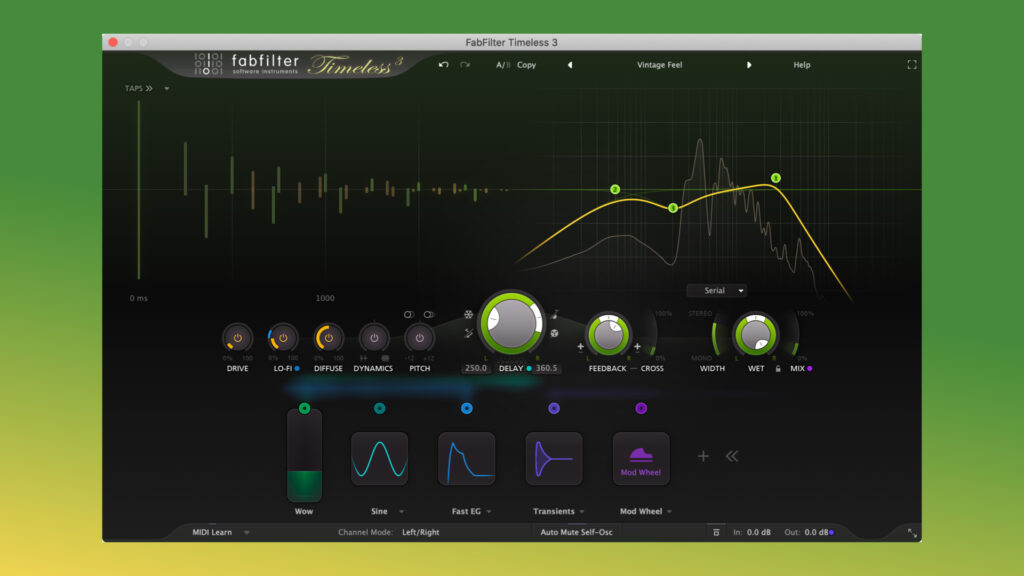Viewport: 1024px width, 576px height.
Task: Add a new modulation source with plus icon
Action: click(x=703, y=456)
